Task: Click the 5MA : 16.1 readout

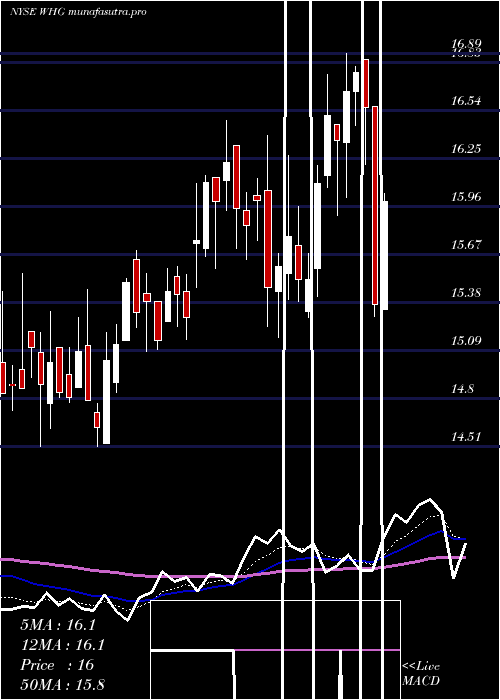Action: pos(58,625)
